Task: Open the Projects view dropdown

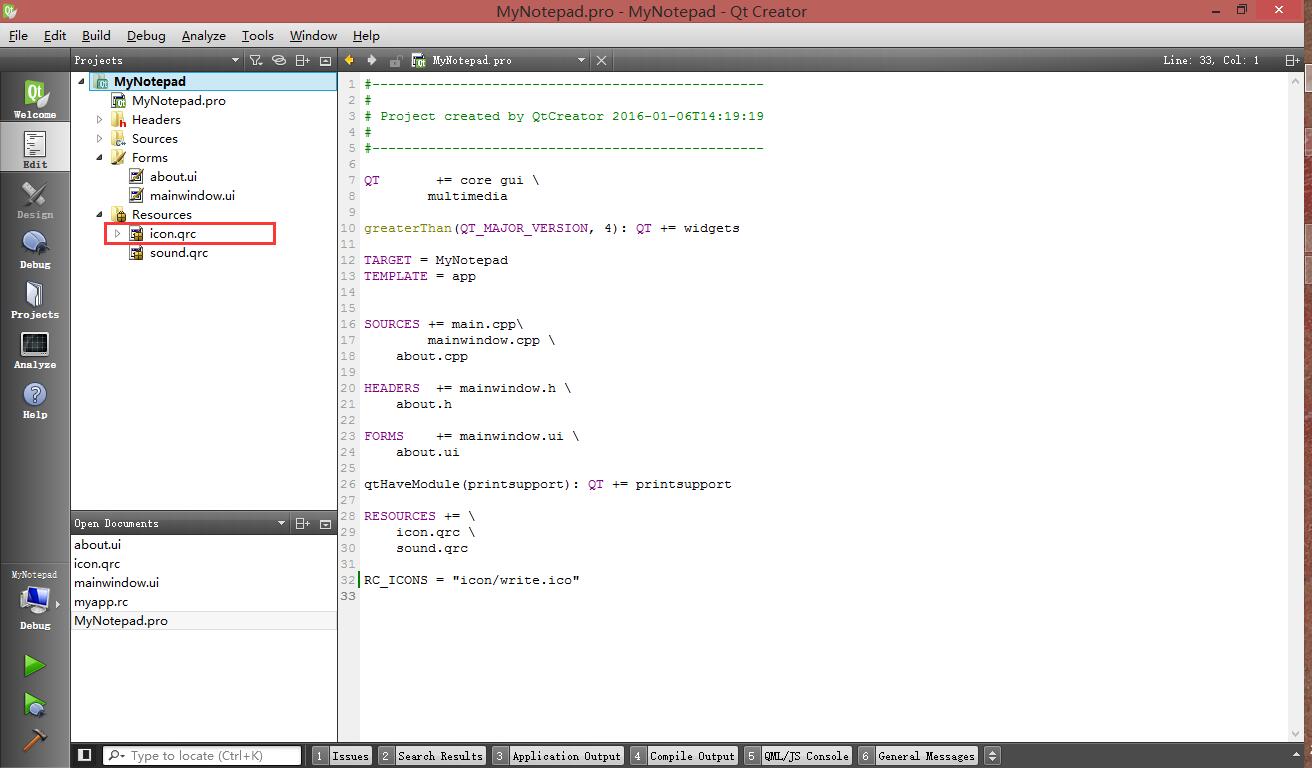Action: 156,60
